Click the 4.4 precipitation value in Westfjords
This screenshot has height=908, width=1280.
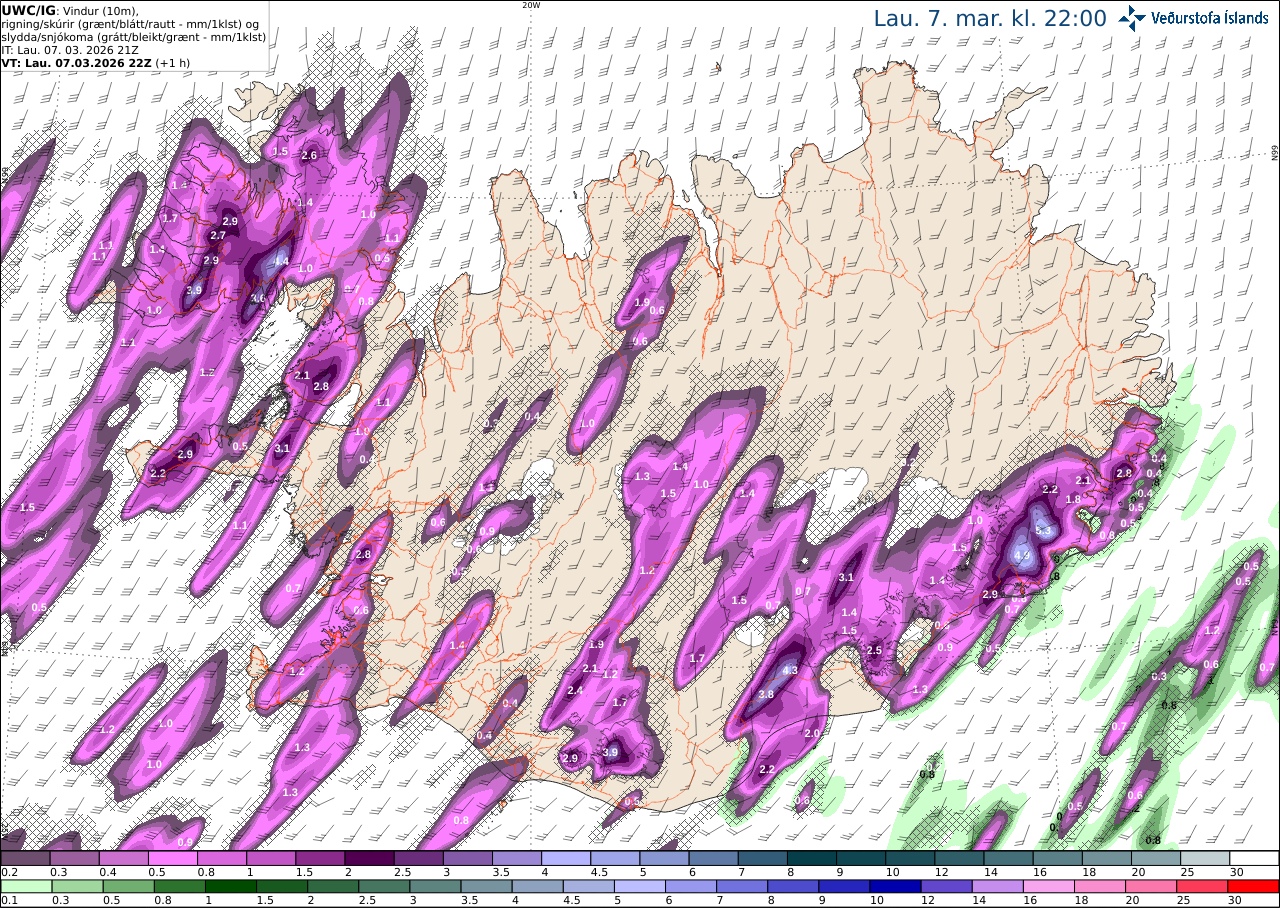point(281,261)
